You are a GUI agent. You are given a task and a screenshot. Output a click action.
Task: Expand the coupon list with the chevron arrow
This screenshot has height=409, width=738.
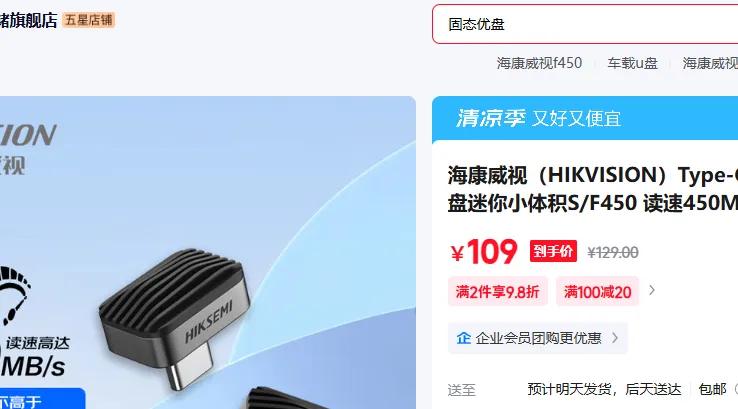652,290
